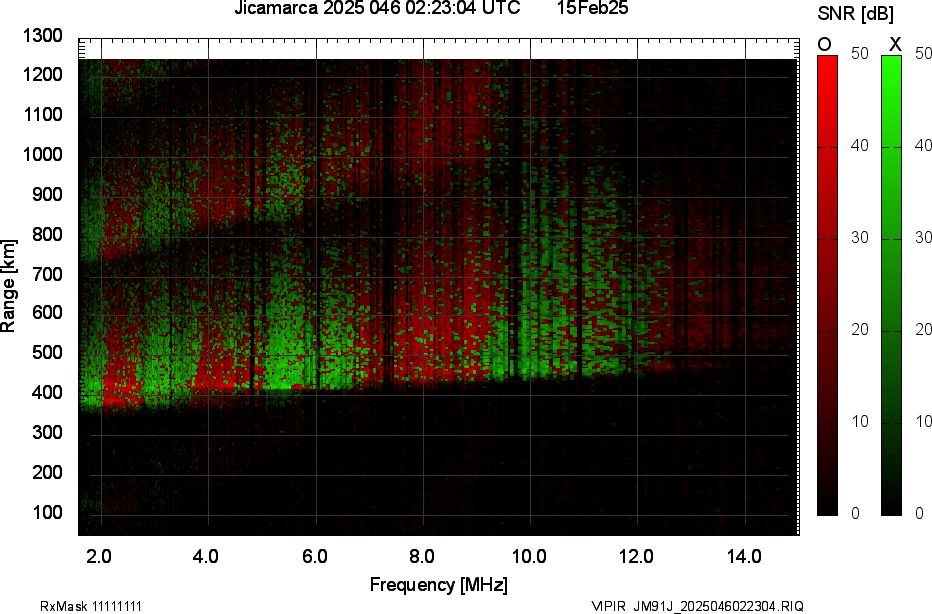
Task: Click the 1100 range tick label
Action: [x=43, y=115]
